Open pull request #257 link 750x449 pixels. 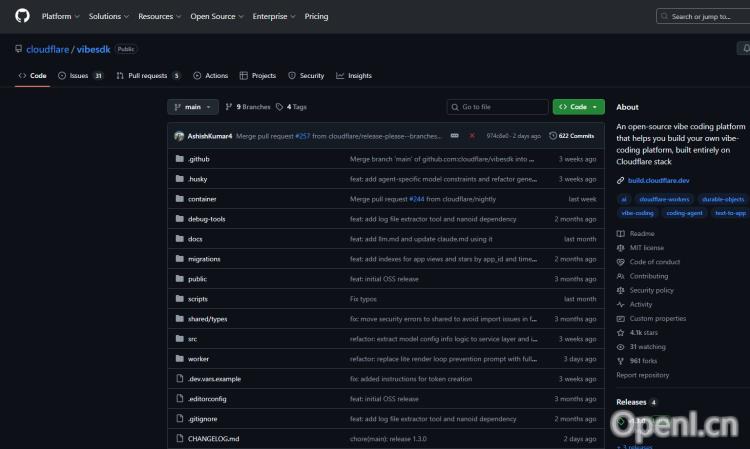tap(302, 136)
